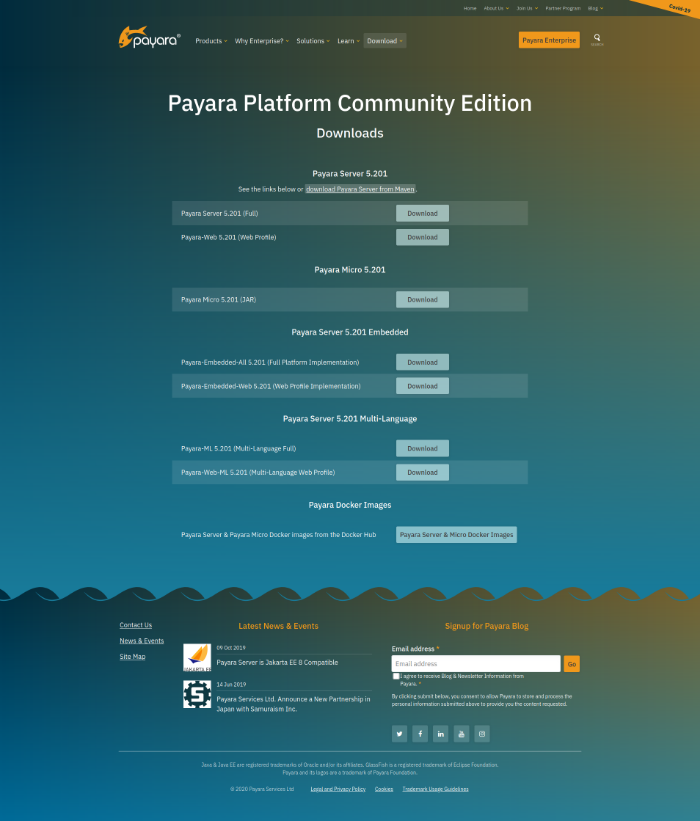Focus the Email address input field
700x821 pixels.
[476, 663]
